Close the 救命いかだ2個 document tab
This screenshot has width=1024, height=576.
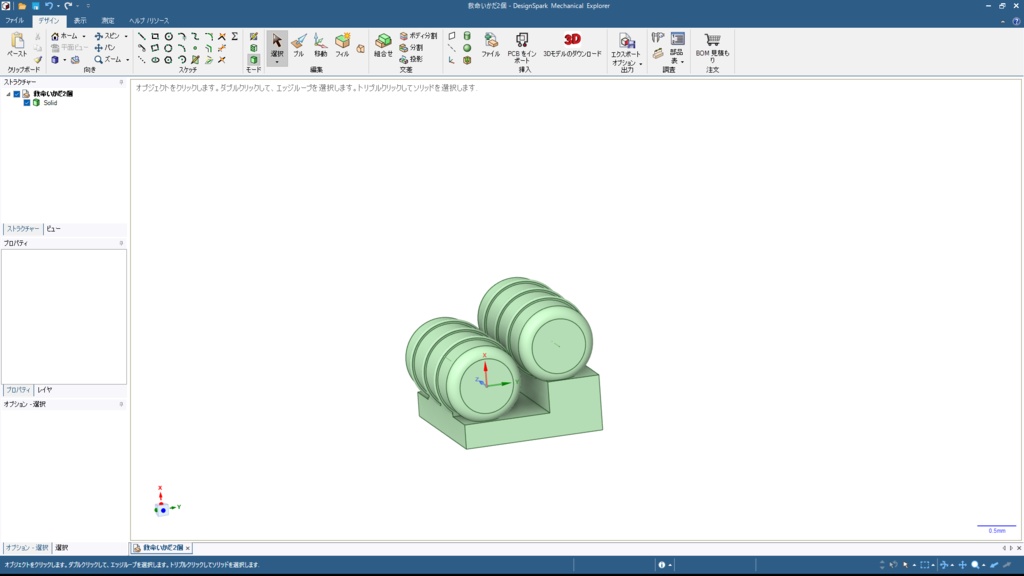(188, 549)
